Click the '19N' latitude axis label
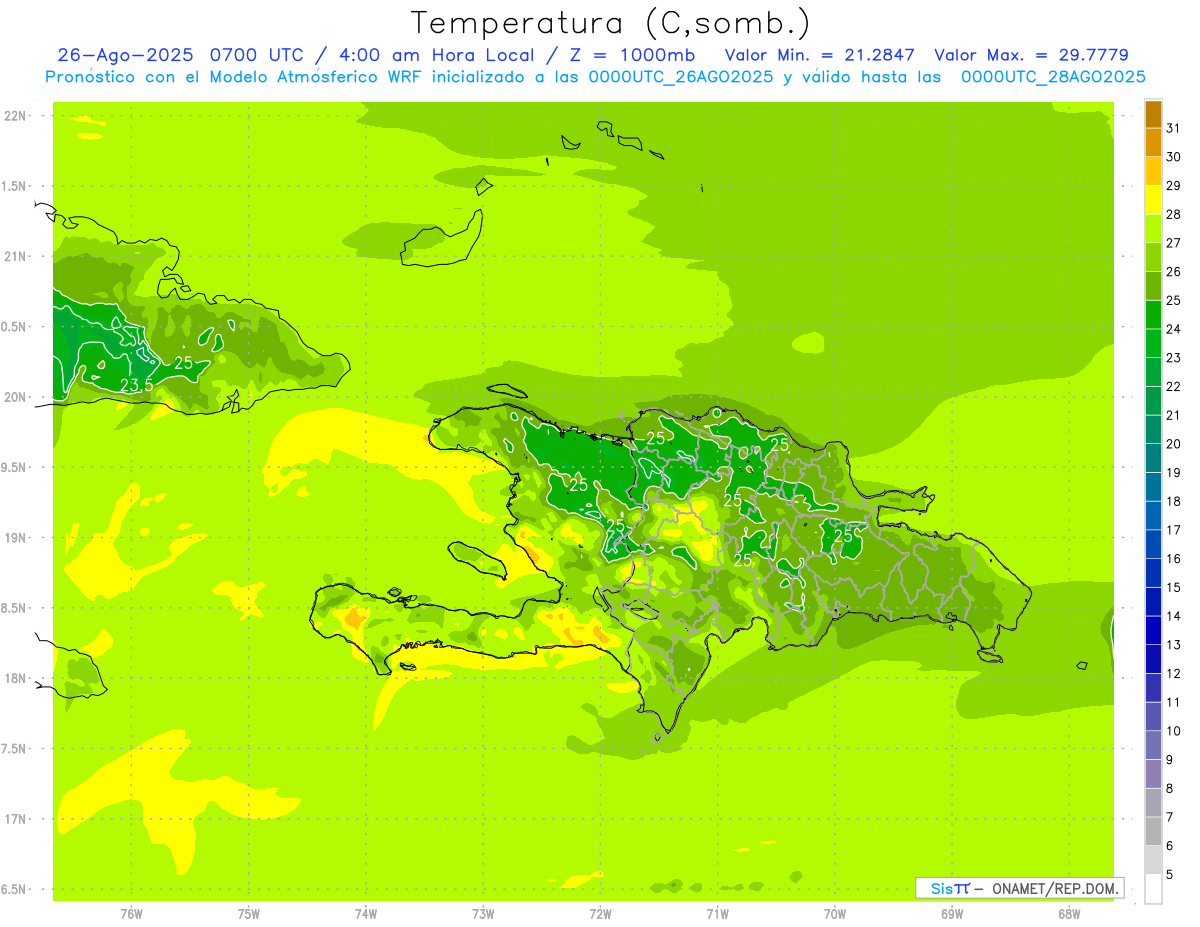 16,538
